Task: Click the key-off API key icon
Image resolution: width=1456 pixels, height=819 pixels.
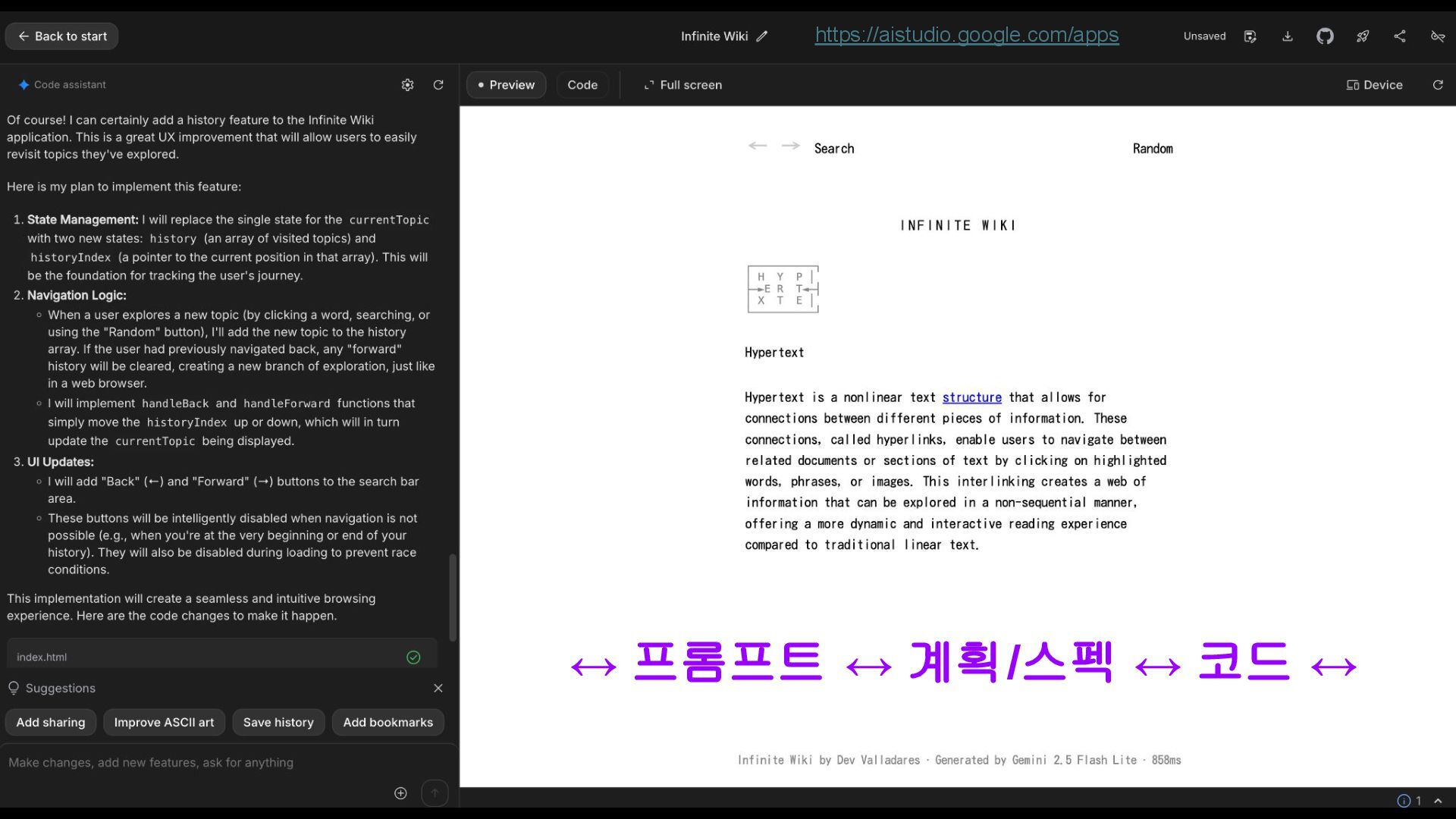Action: point(1437,36)
